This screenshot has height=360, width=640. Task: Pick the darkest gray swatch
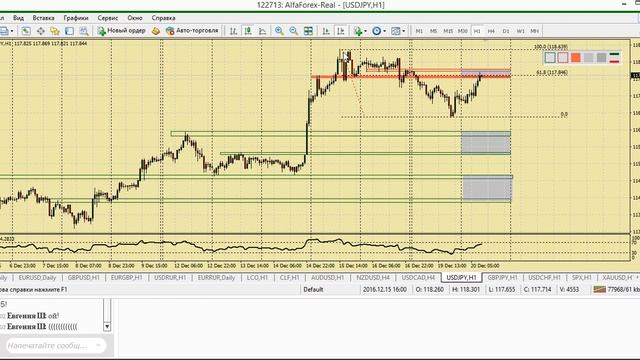point(601,58)
